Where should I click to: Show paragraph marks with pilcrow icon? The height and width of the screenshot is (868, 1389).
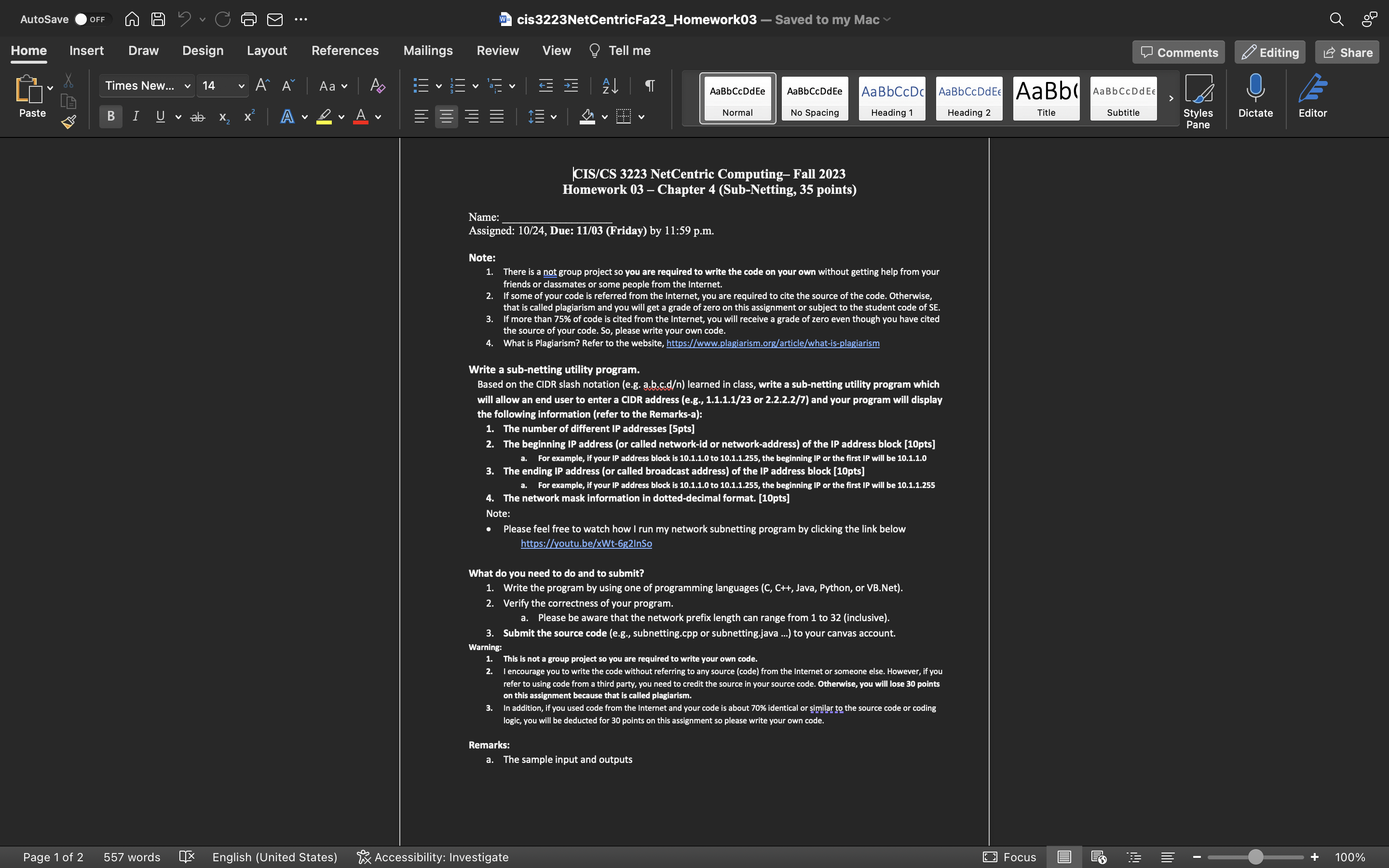(650, 86)
